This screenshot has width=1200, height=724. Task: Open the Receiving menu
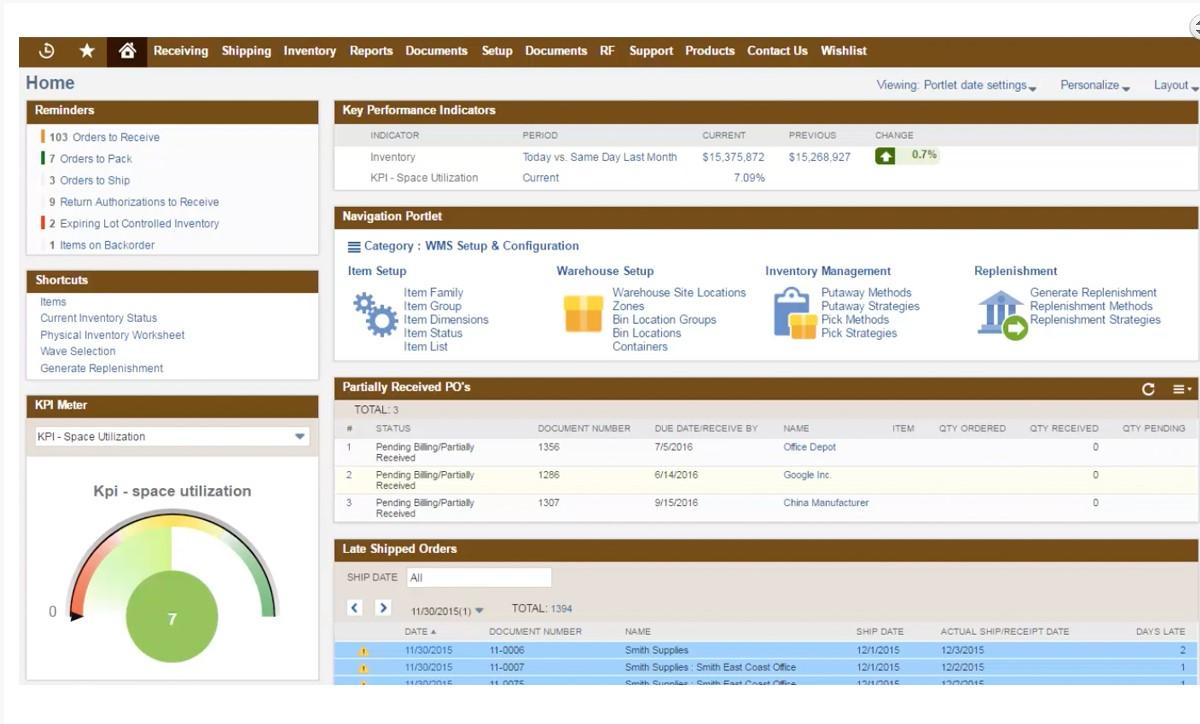181,51
